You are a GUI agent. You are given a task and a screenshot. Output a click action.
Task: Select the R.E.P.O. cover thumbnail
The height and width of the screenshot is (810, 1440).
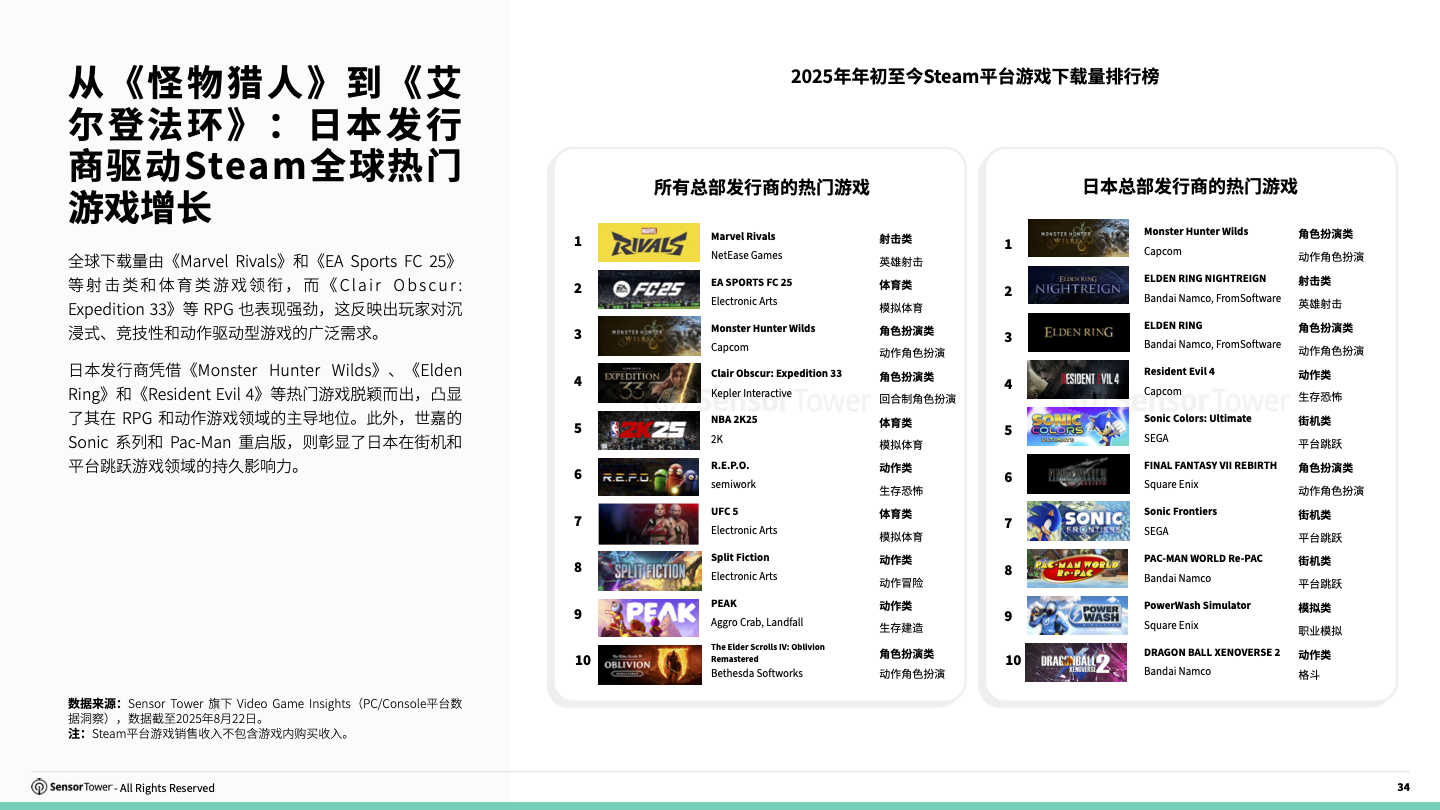(649, 477)
